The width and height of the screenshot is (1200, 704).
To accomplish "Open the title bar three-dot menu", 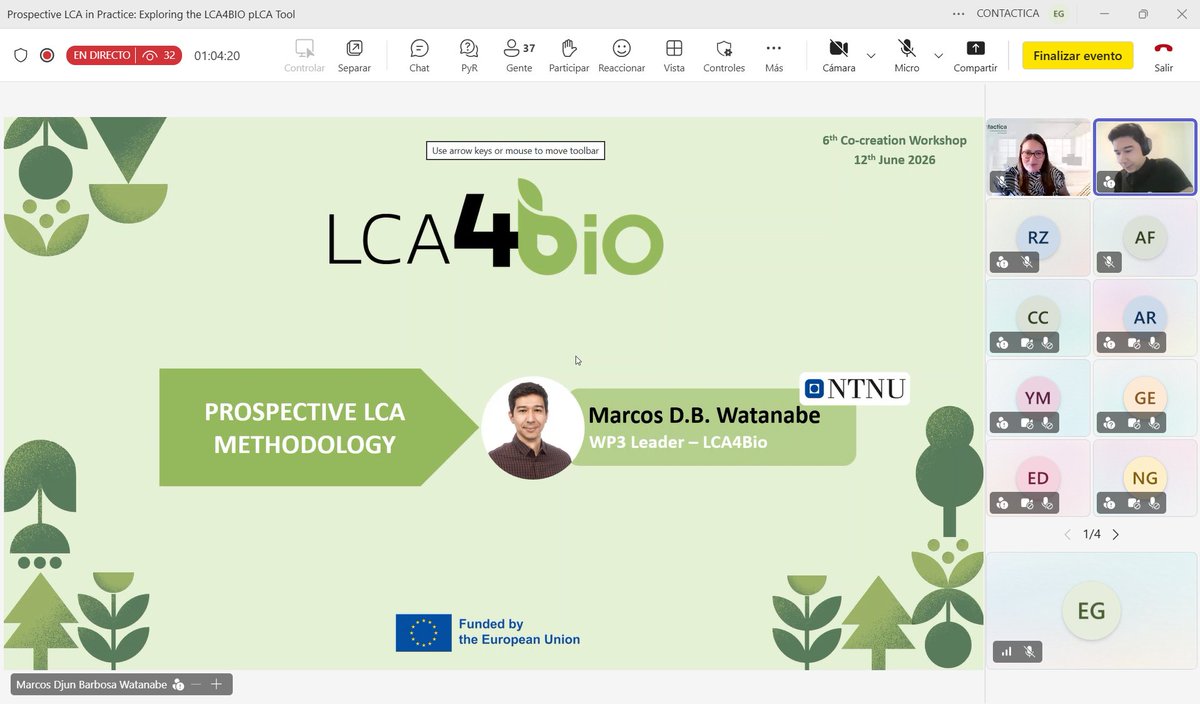I will [959, 14].
